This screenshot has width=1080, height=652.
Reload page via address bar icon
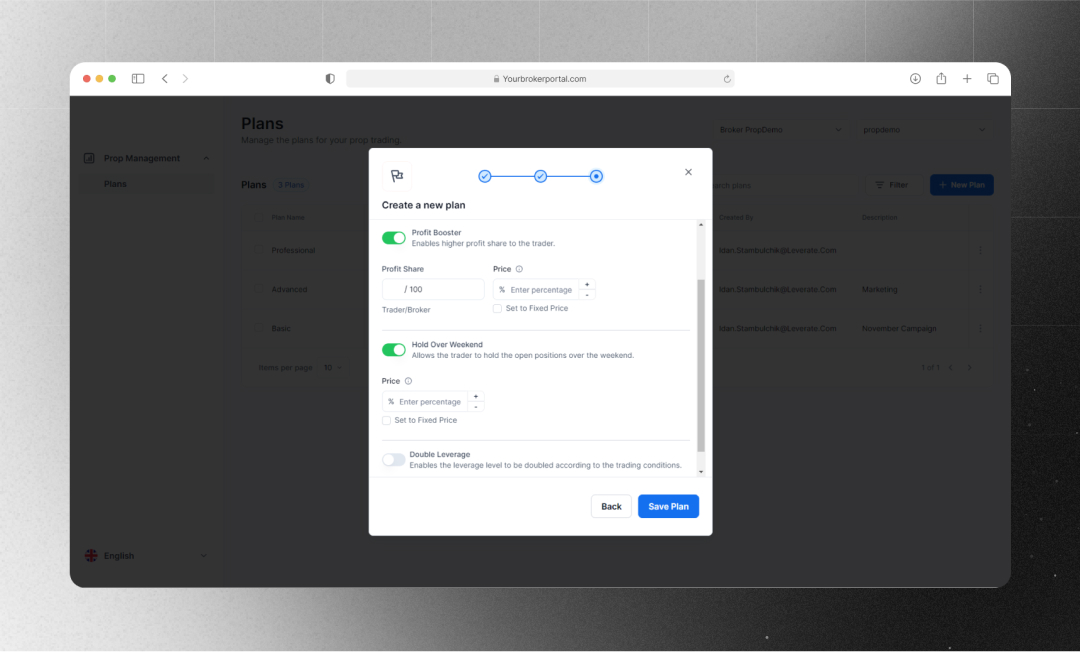click(727, 79)
